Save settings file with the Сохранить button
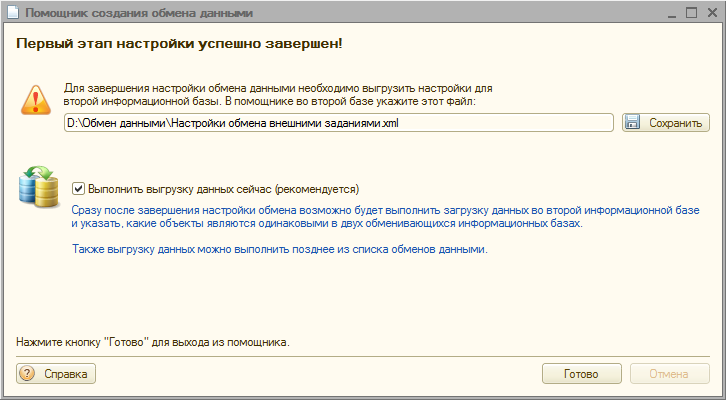 [x=665, y=123]
